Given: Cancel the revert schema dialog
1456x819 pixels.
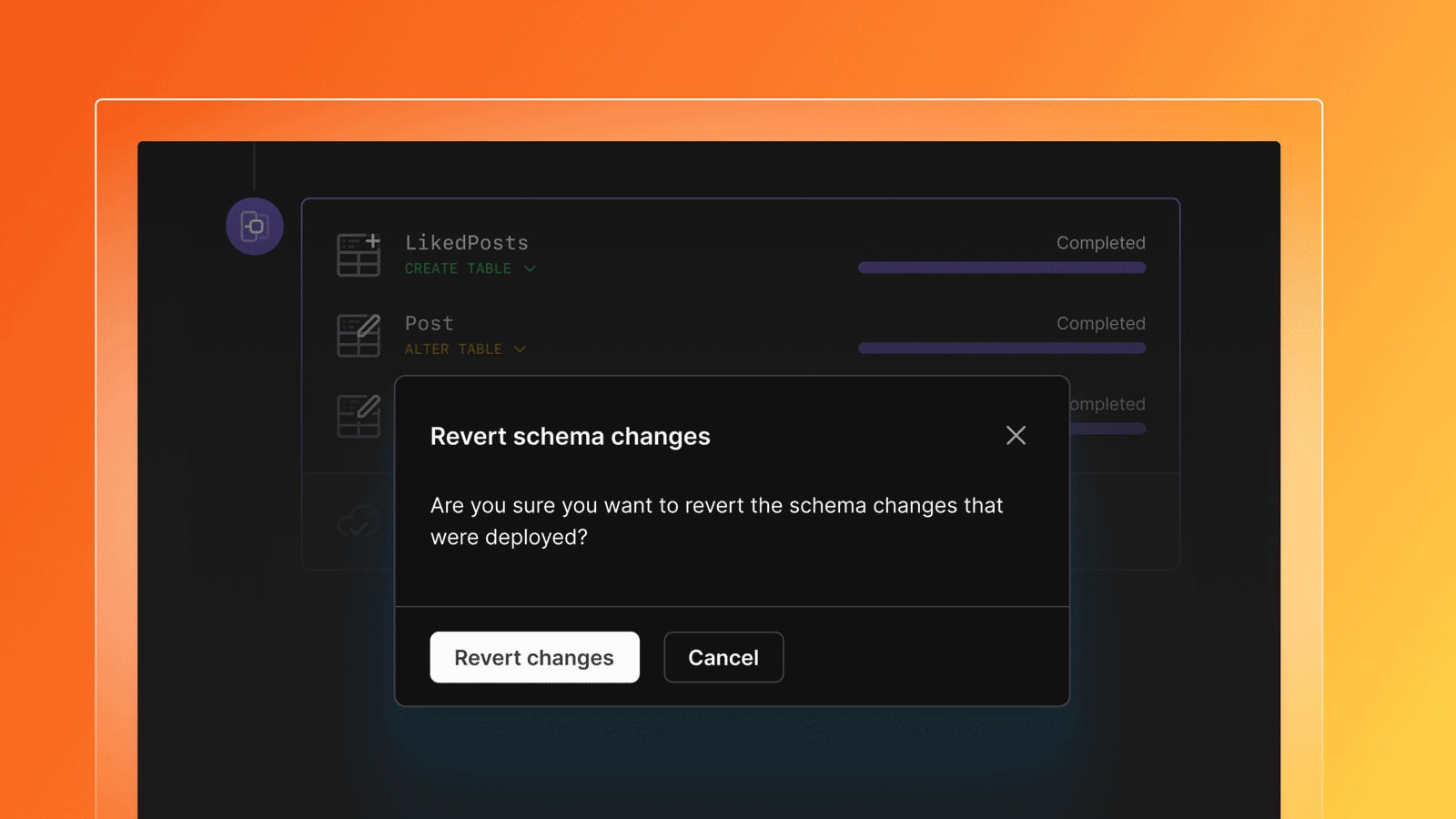Looking at the screenshot, I should click(723, 657).
